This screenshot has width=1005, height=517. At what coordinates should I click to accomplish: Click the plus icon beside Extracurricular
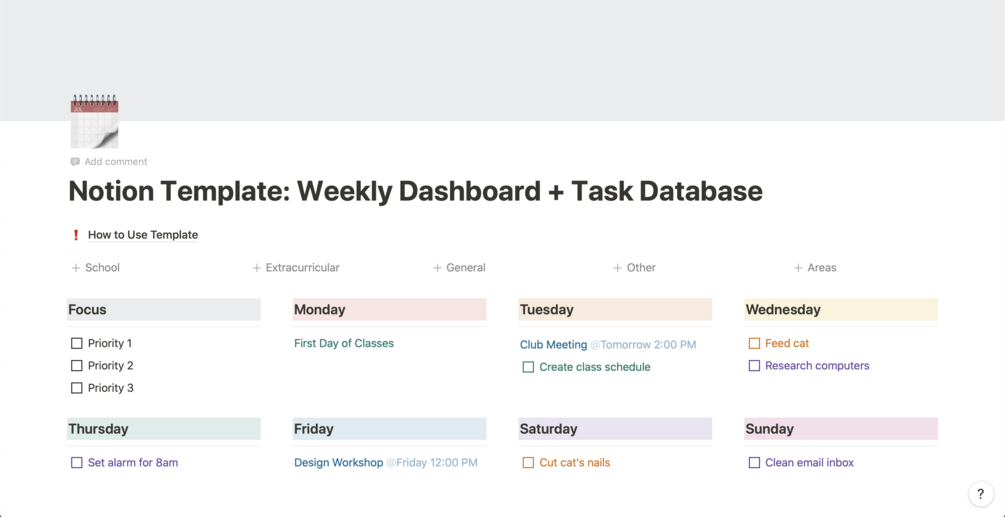pos(257,268)
